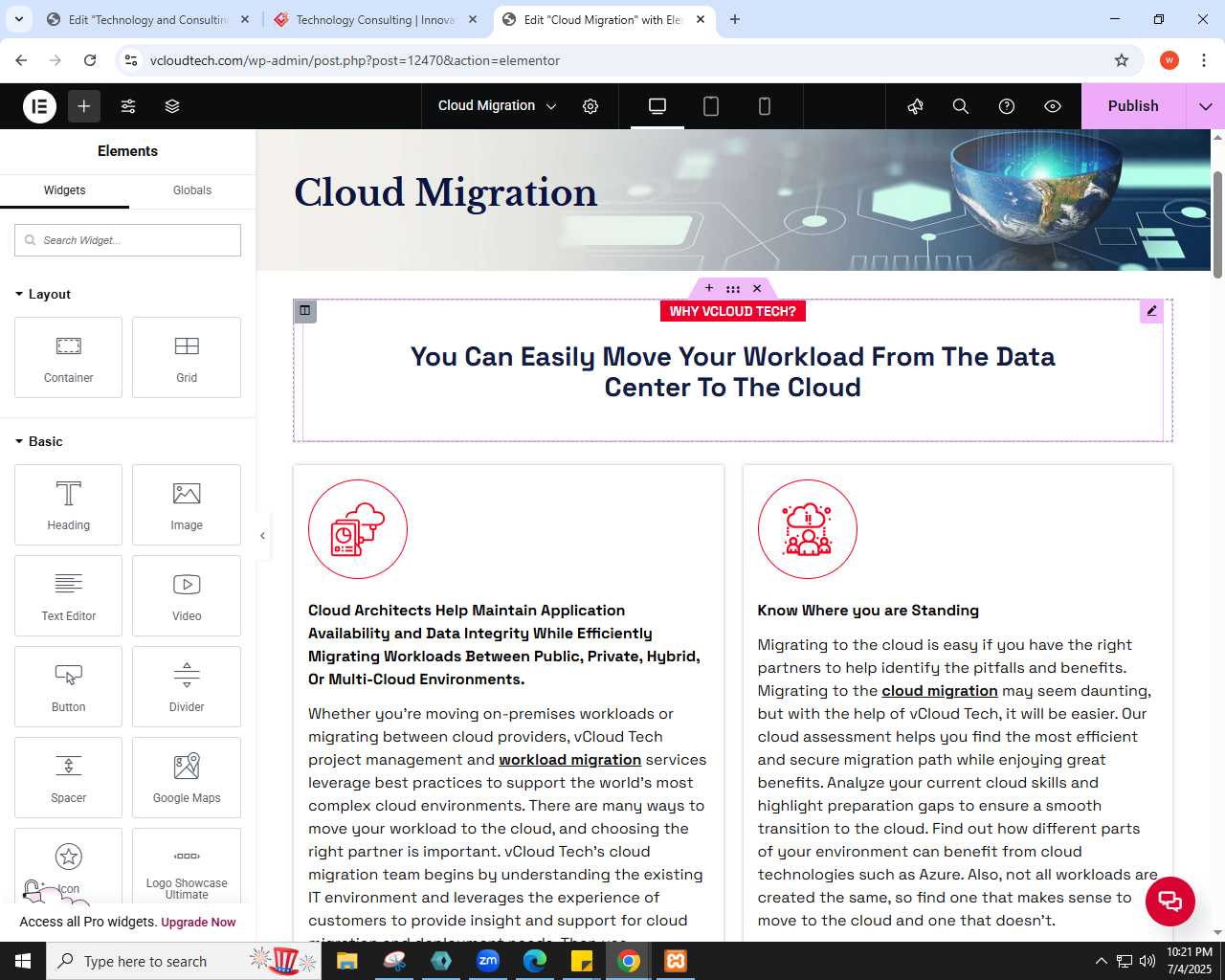Click the cloud team circle icon
Screen dimensions: 1225x980
[808, 529]
